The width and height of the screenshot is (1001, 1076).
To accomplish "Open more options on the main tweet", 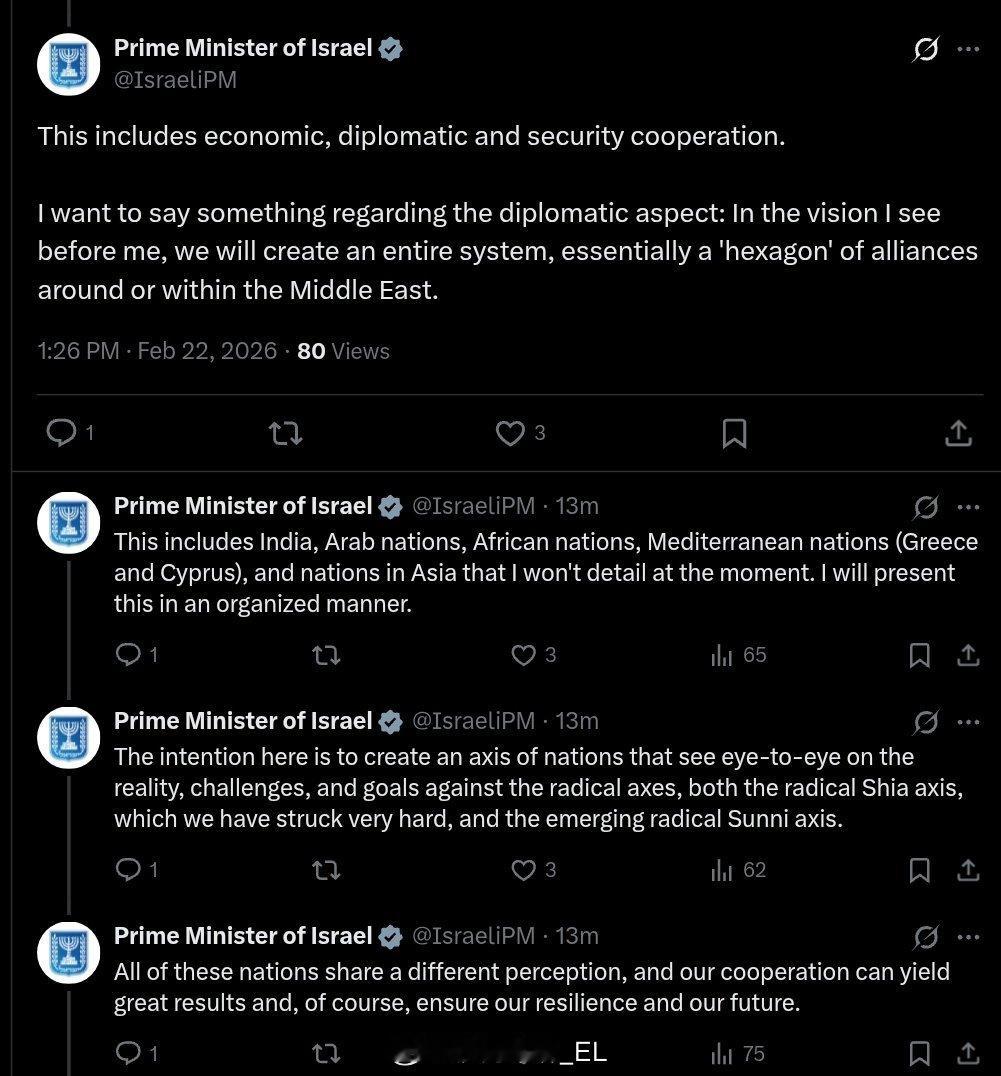I will pyautogui.click(x=968, y=49).
